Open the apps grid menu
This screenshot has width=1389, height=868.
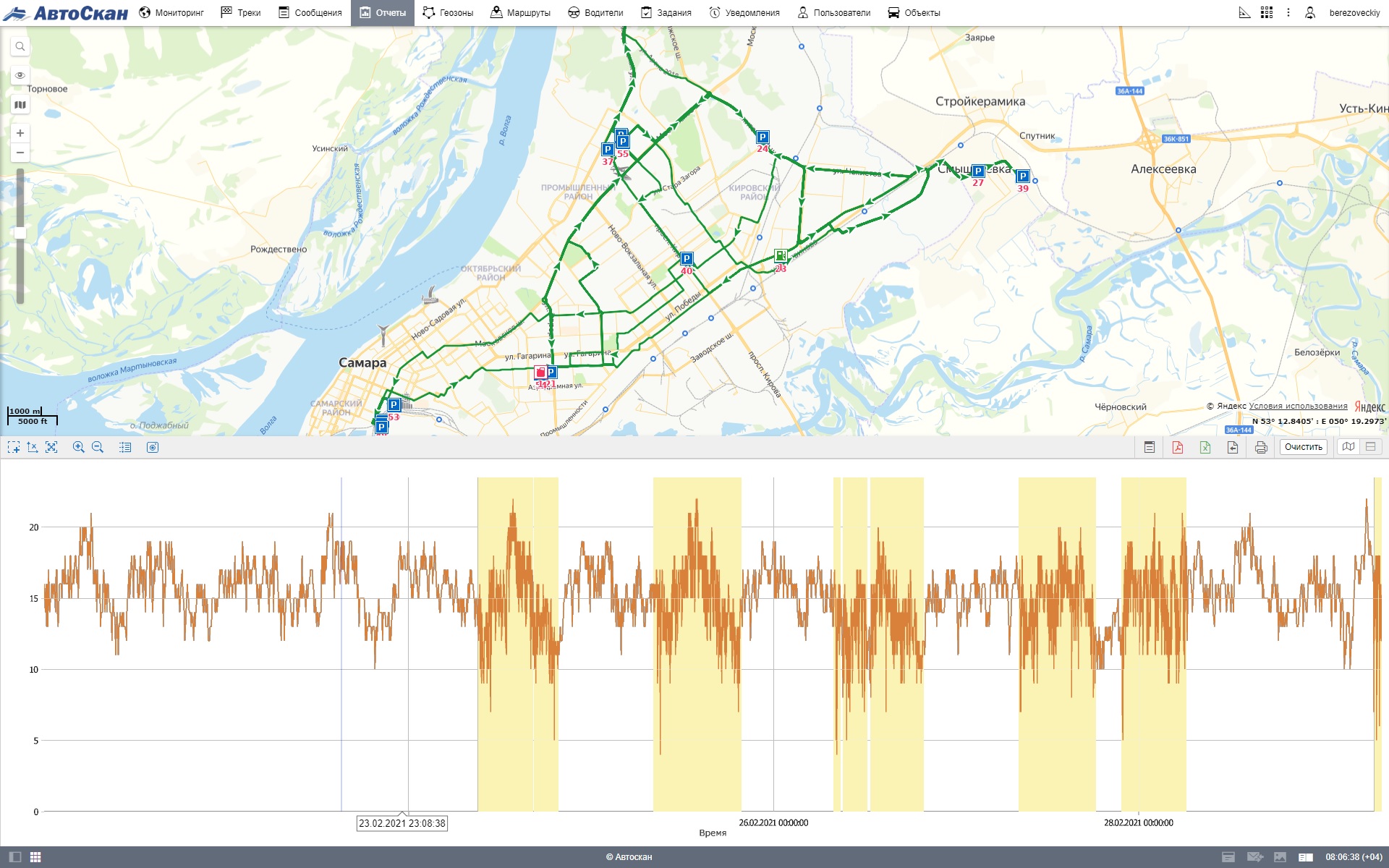[x=1266, y=12]
